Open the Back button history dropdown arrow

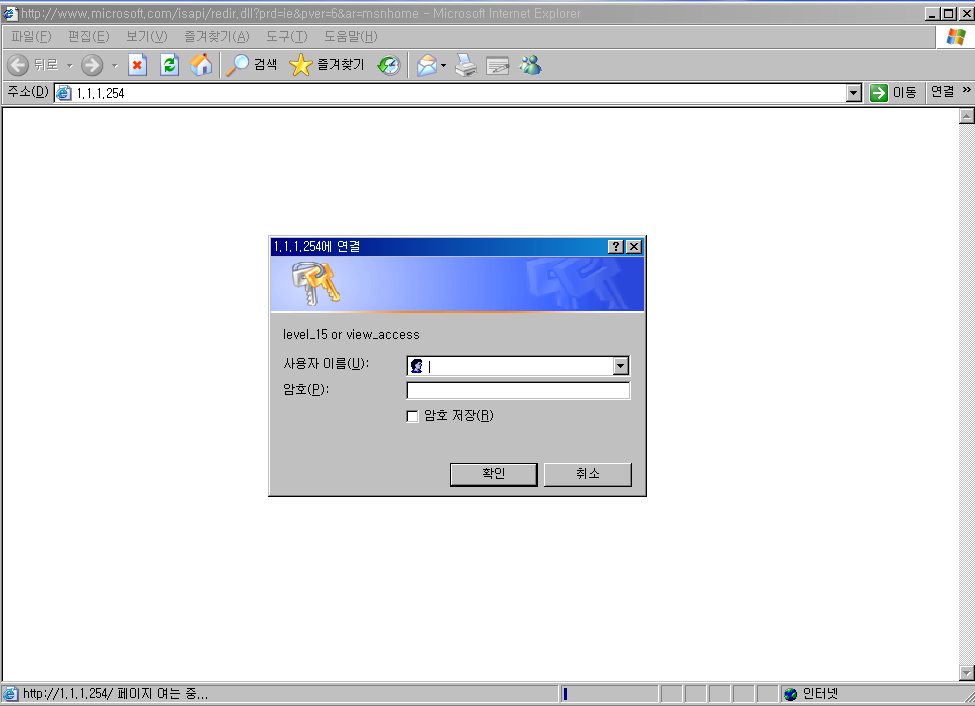pos(70,65)
